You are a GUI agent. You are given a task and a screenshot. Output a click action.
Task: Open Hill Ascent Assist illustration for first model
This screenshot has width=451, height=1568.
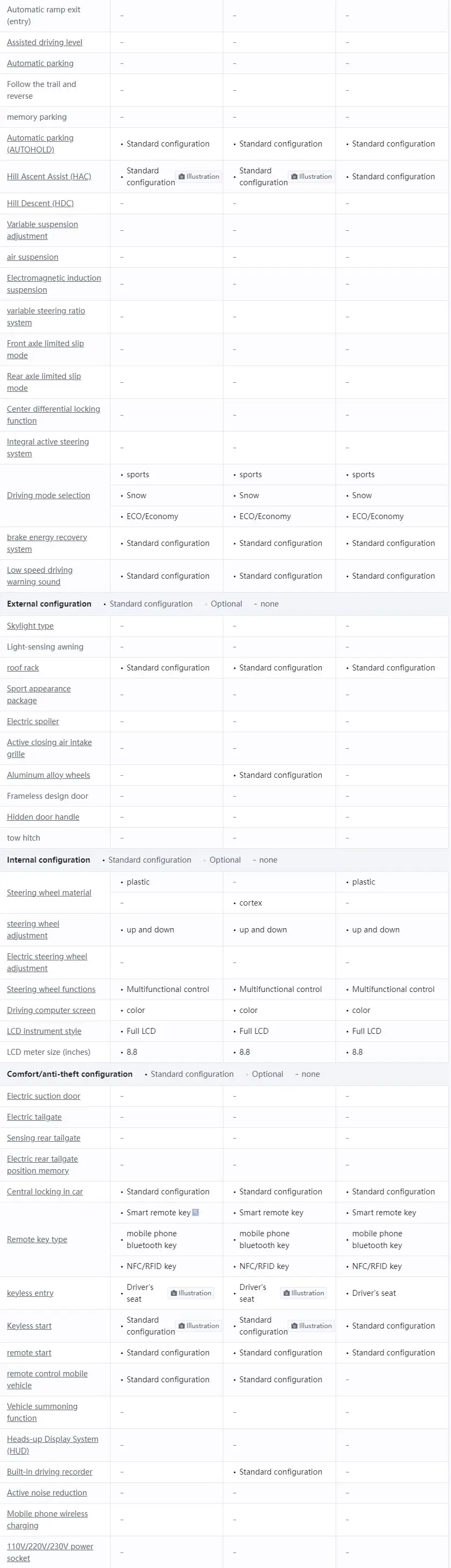(x=199, y=177)
